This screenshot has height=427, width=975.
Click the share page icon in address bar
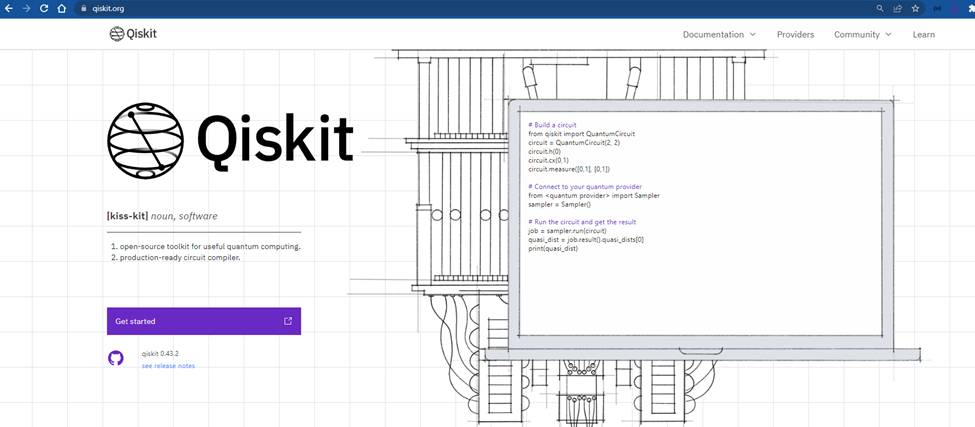click(897, 8)
